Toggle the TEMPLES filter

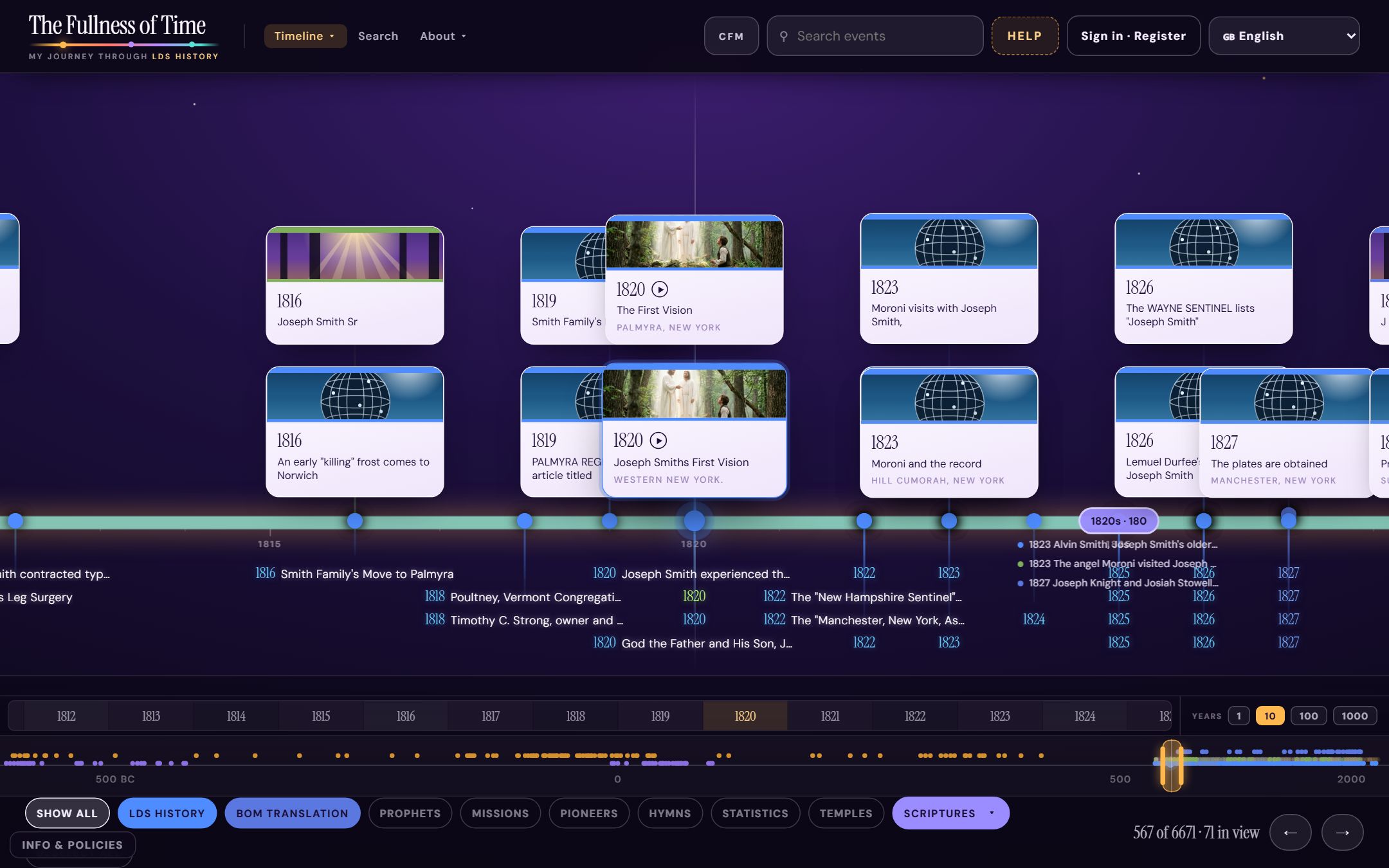click(x=846, y=813)
